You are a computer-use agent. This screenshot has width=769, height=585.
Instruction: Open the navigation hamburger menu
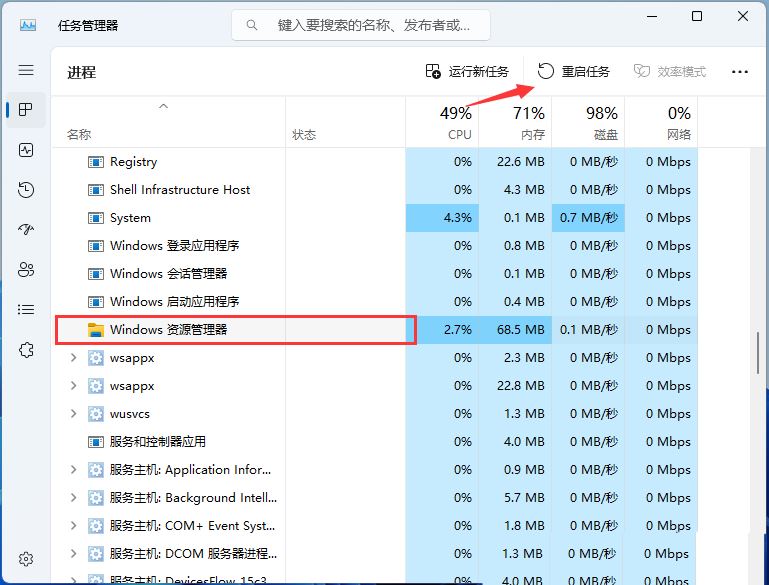26,70
